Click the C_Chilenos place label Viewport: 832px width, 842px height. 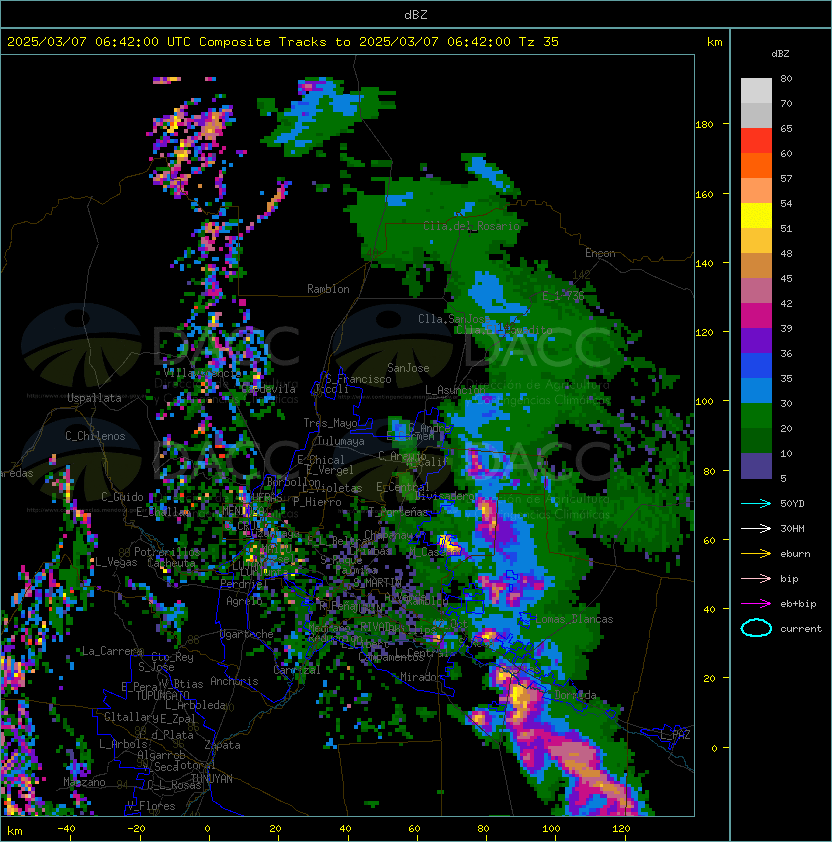95,436
